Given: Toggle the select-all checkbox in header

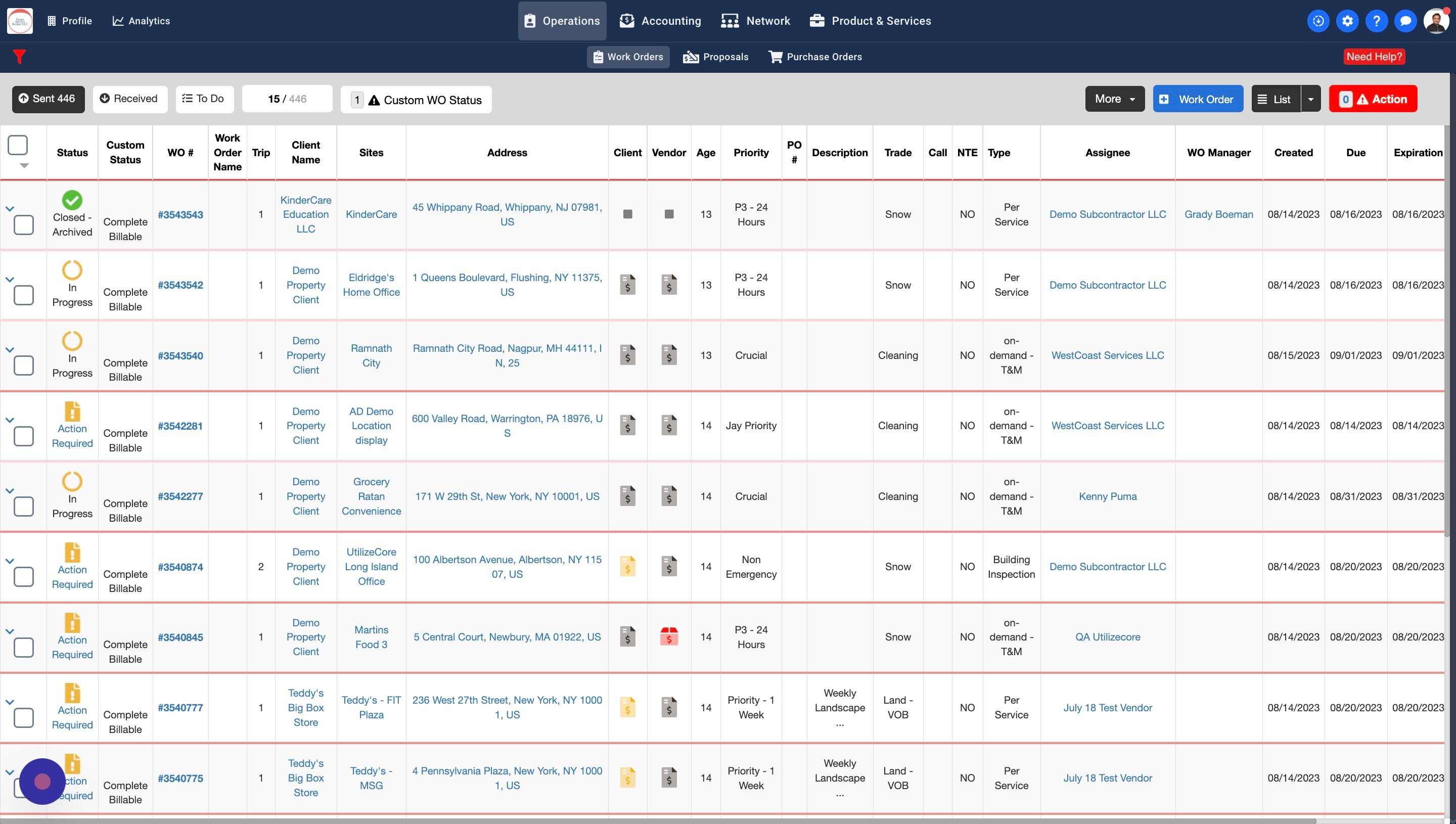Looking at the screenshot, I should pyautogui.click(x=18, y=145).
